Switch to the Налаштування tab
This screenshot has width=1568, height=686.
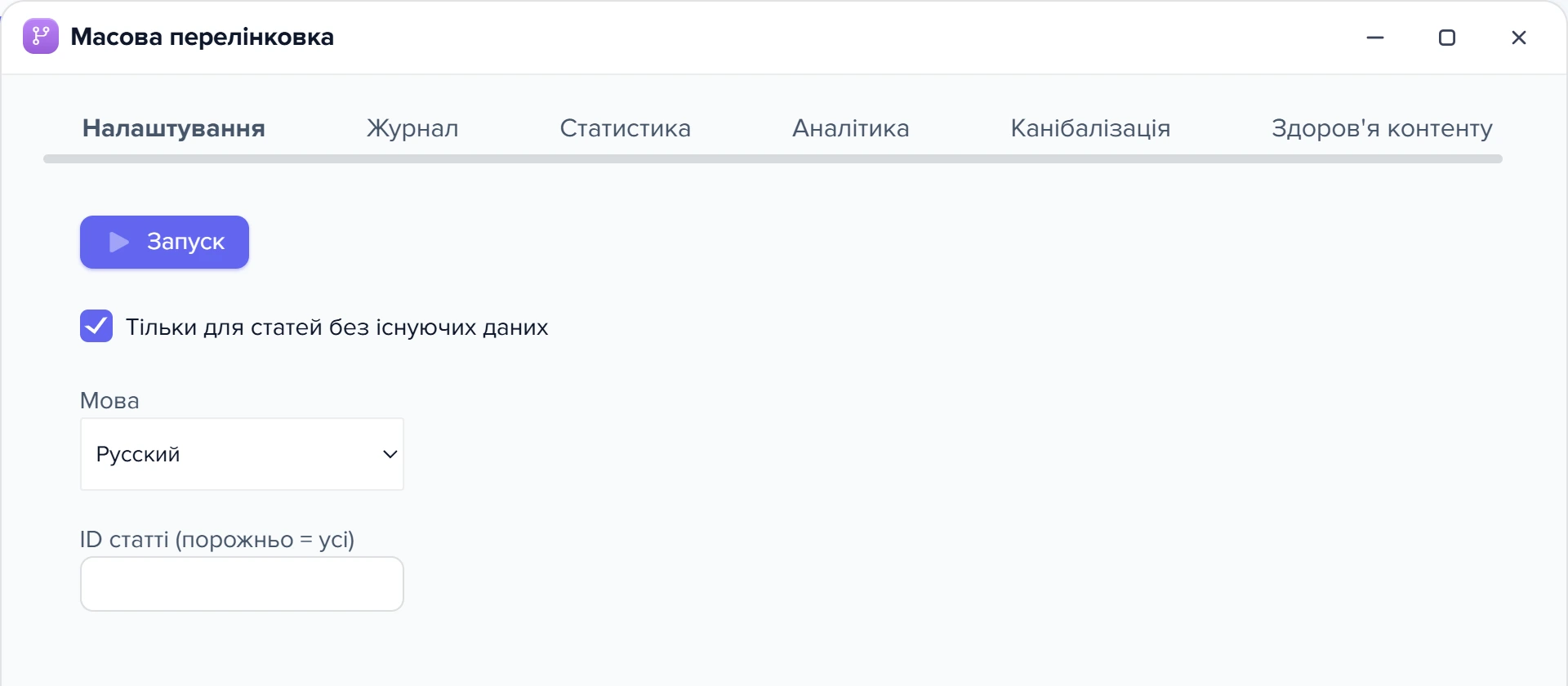coord(174,128)
